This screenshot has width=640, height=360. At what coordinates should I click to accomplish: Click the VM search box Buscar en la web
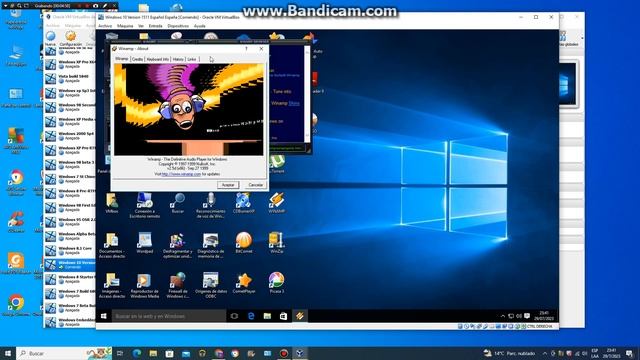[x=169, y=316]
